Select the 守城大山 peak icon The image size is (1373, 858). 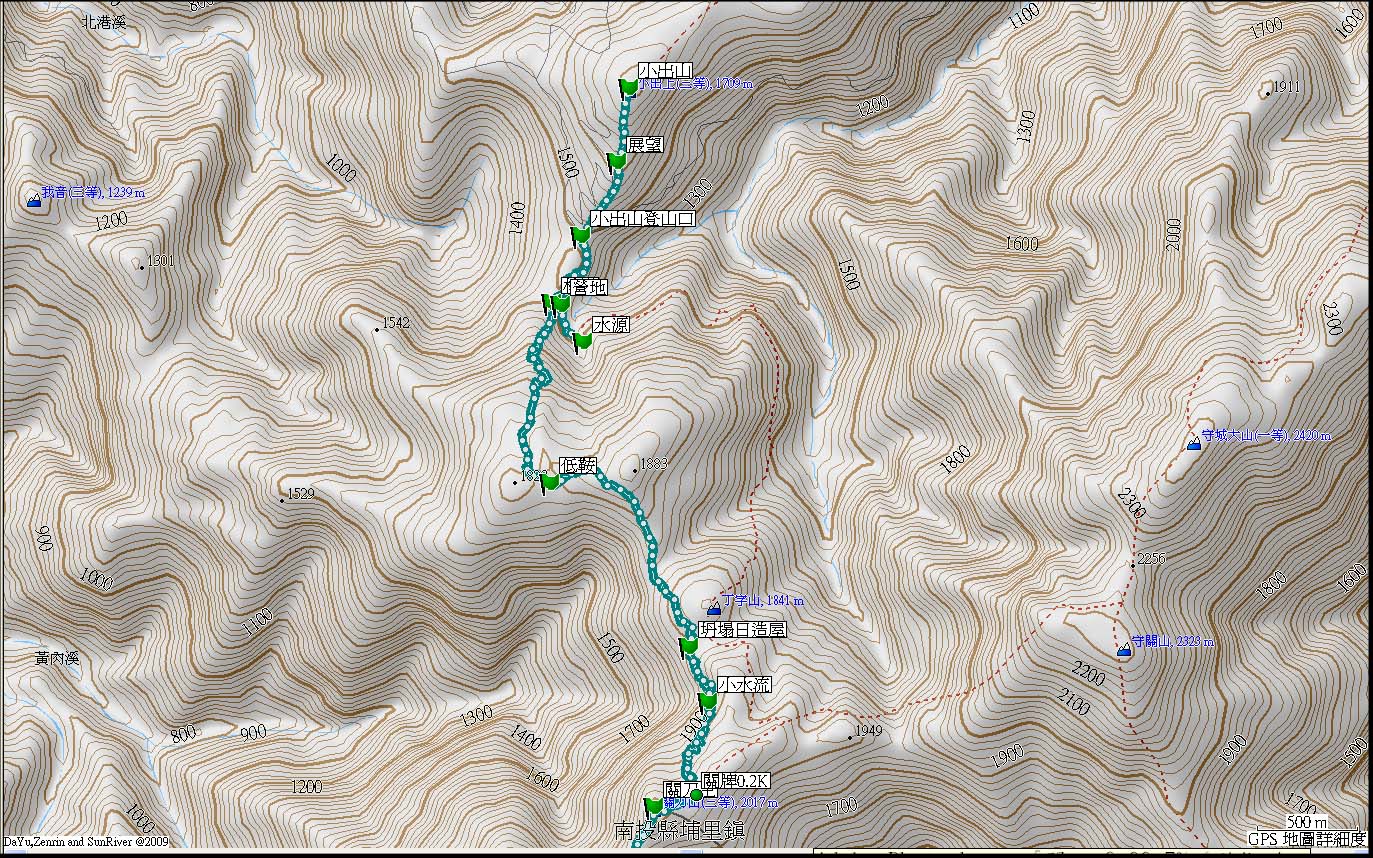(x=1193, y=443)
